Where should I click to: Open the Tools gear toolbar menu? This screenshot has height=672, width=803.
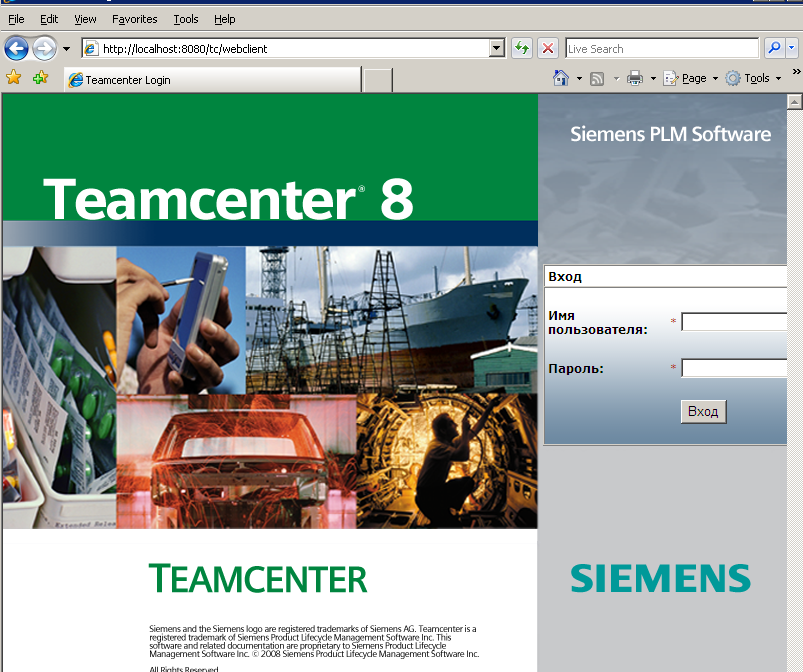click(x=753, y=78)
